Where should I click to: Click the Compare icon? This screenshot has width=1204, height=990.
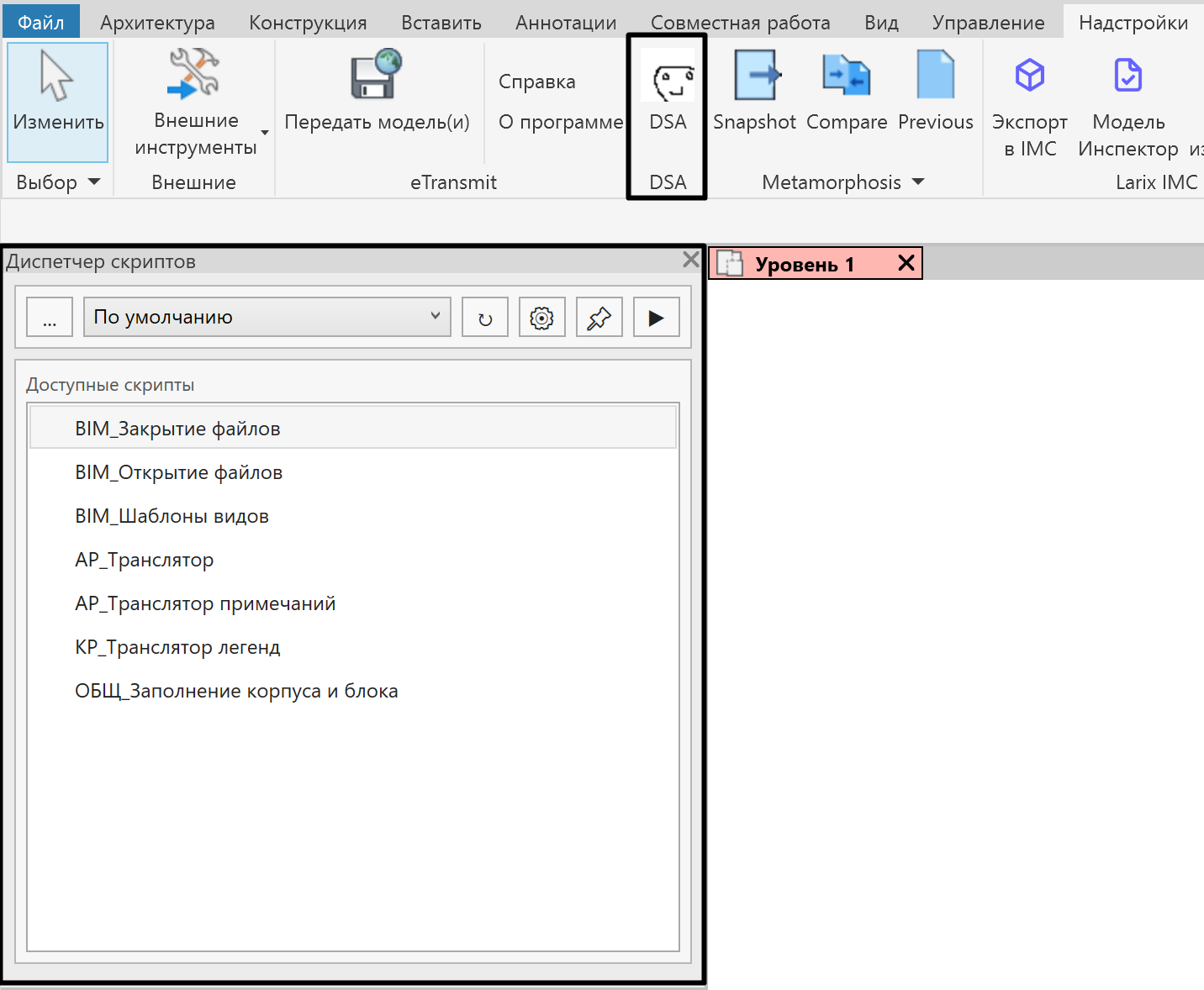[x=847, y=76]
